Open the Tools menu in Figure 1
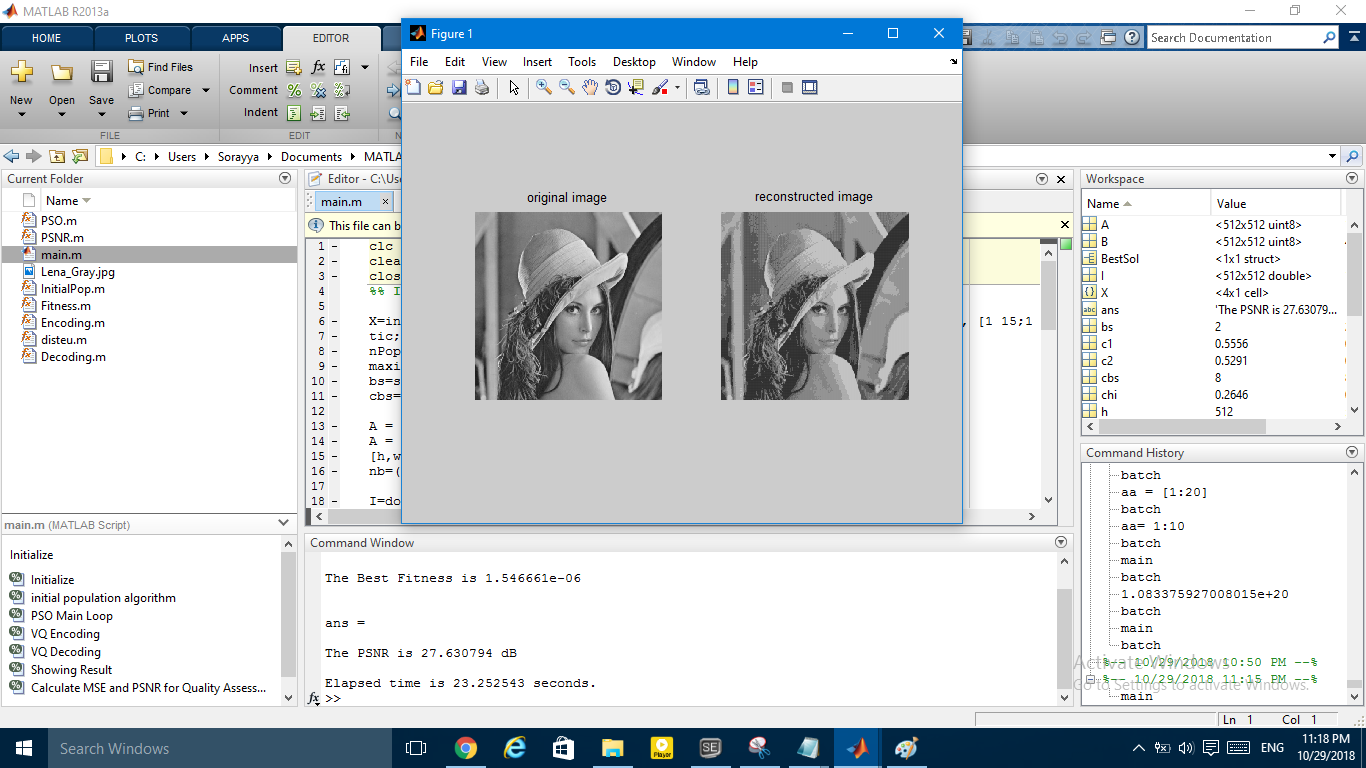 582,61
